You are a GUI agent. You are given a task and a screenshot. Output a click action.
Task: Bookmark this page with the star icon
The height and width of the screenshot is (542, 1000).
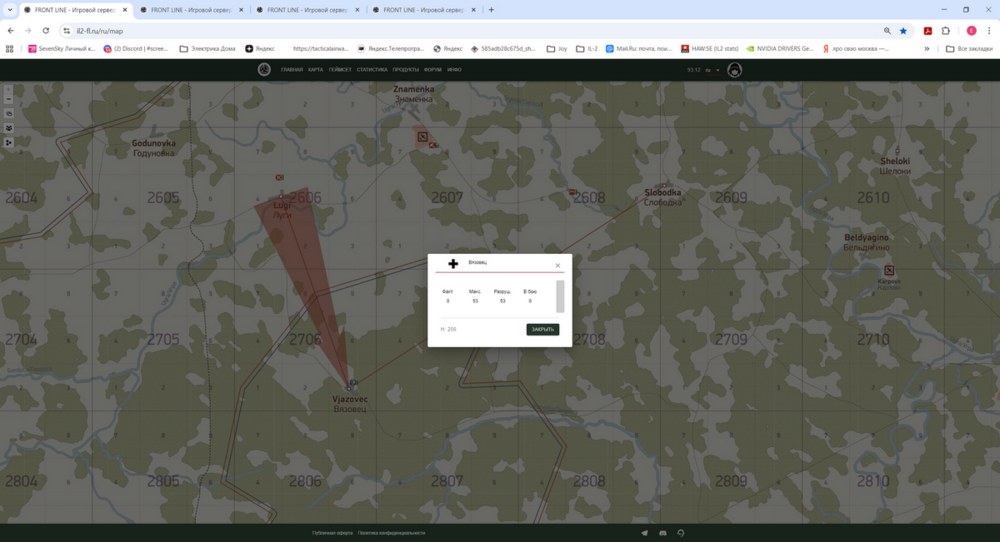[x=903, y=31]
